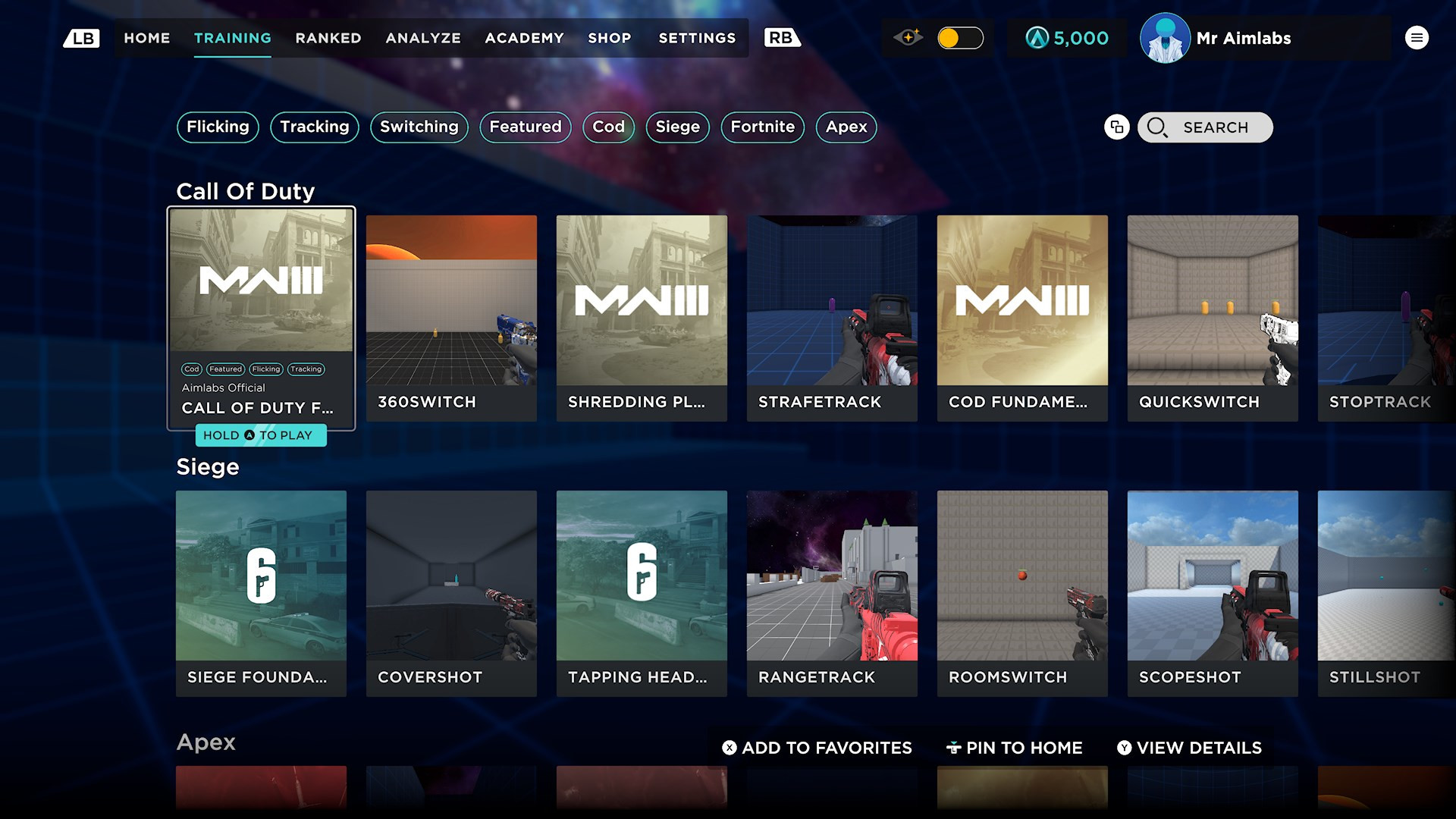1456x819 pixels.
Task: Toggle the Cod filter pill
Action: coord(608,127)
